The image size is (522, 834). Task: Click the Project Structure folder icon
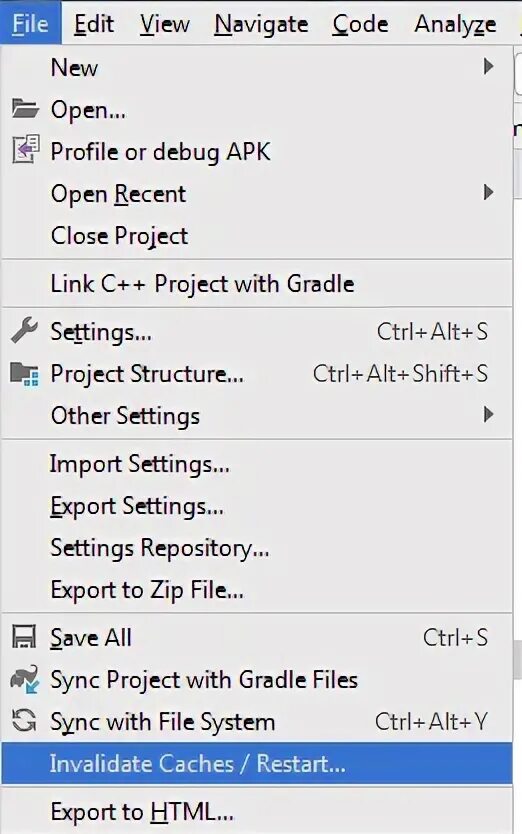tap(24, 373)
